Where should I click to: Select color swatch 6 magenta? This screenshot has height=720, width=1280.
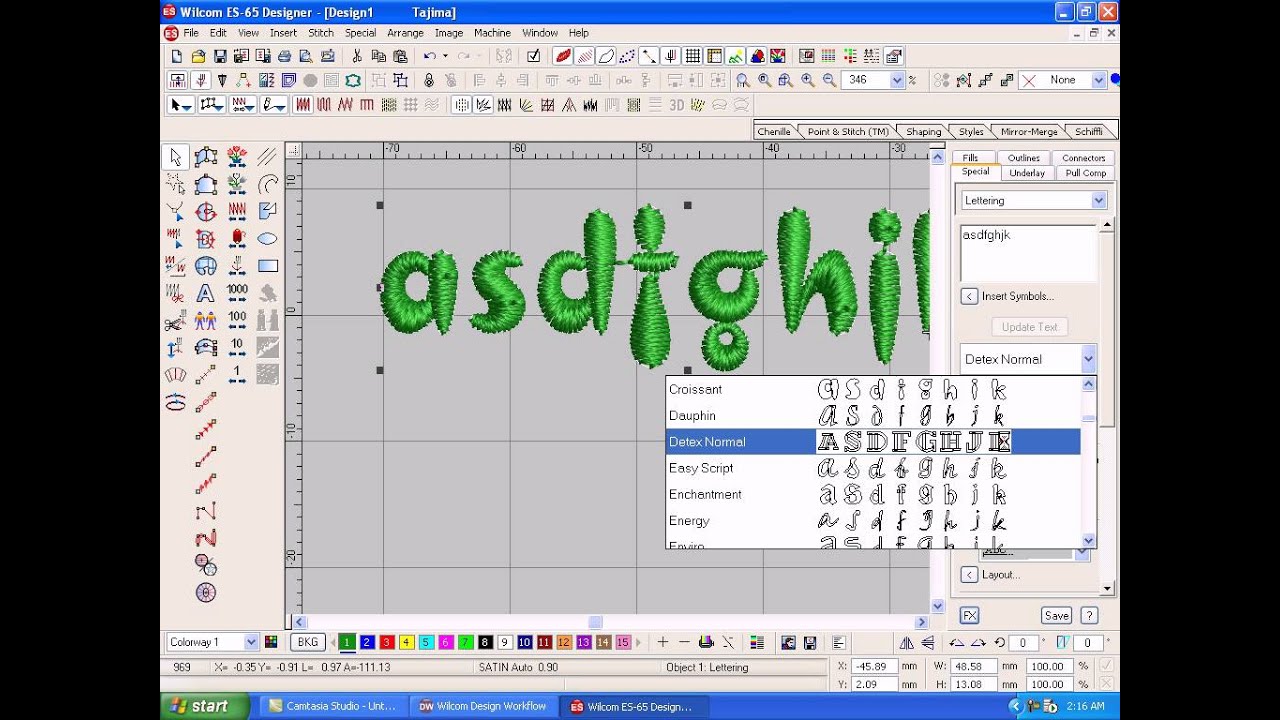pos(446,642)
